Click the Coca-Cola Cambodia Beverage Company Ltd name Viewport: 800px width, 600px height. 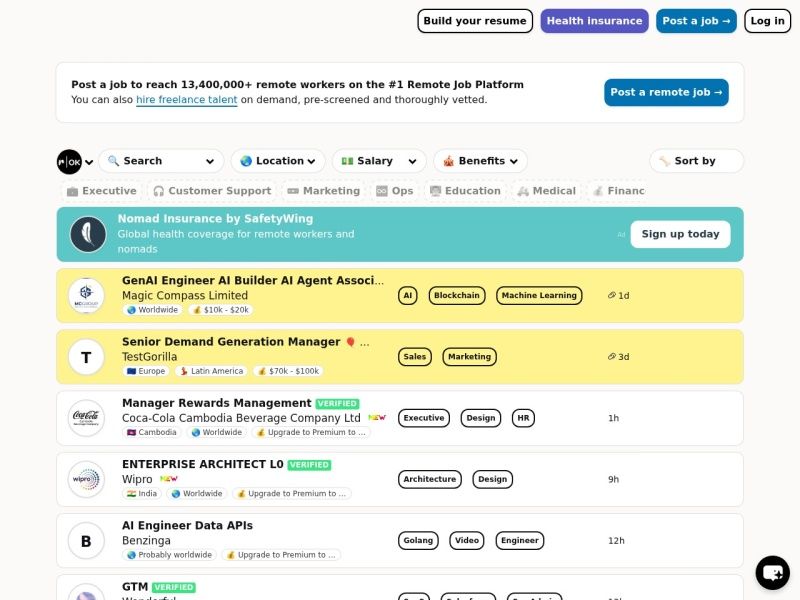(241, 418)
